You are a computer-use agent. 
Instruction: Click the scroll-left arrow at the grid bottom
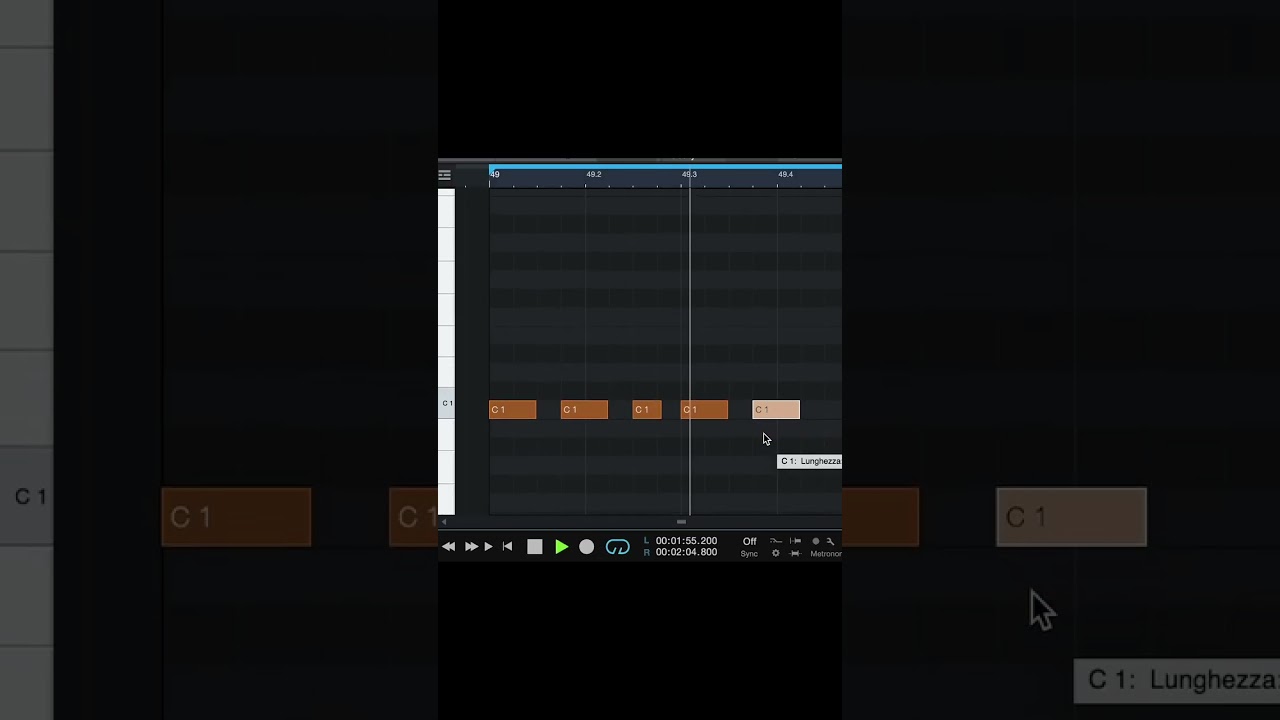coord(444,522)
